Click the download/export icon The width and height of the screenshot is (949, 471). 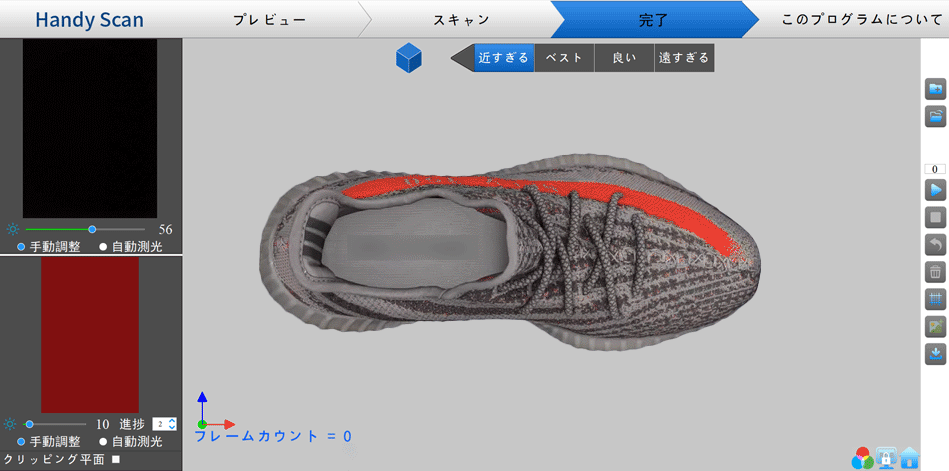[x=935, y=353]
